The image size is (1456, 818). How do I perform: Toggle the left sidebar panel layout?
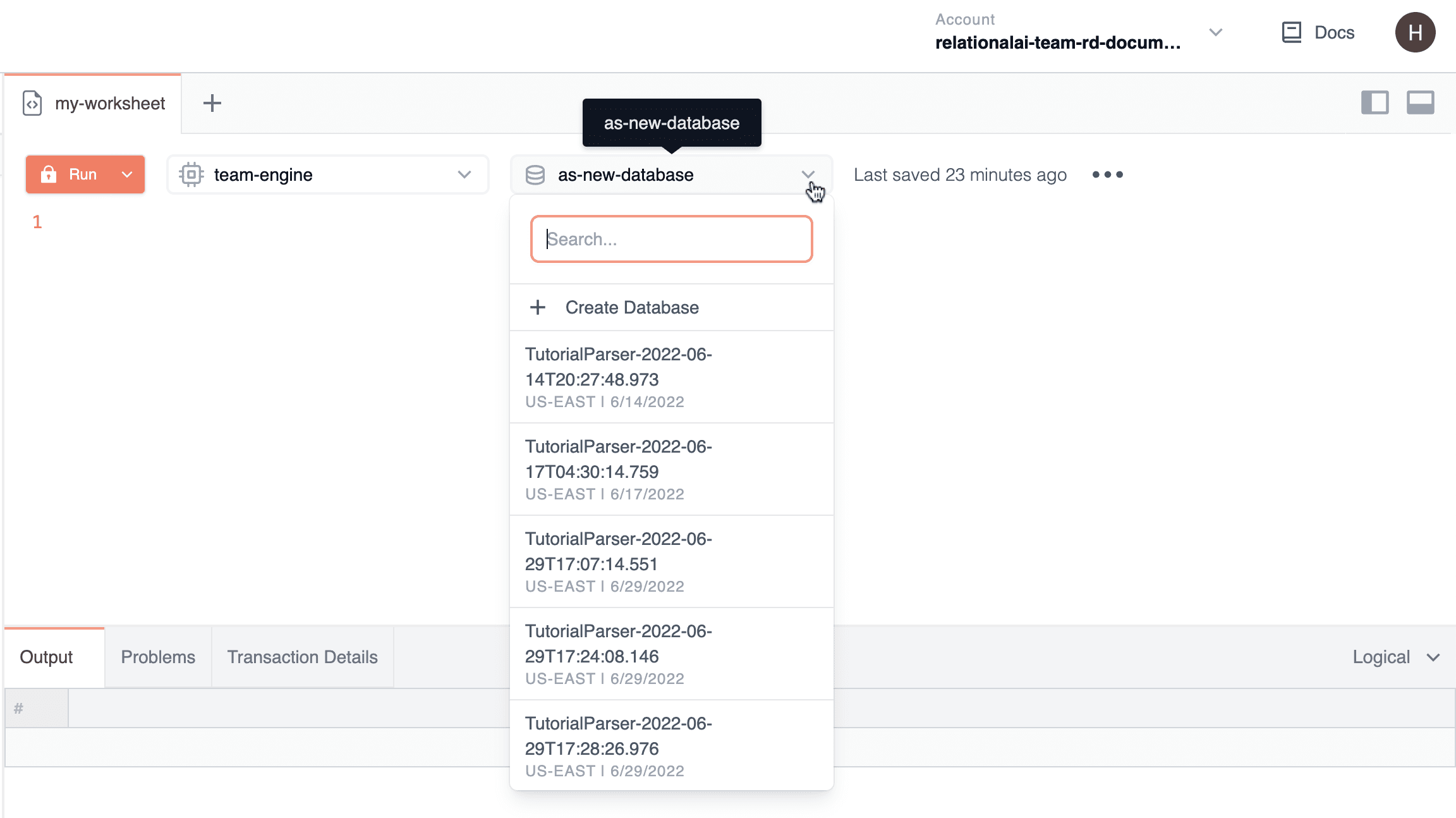(x=1374, y=102)
